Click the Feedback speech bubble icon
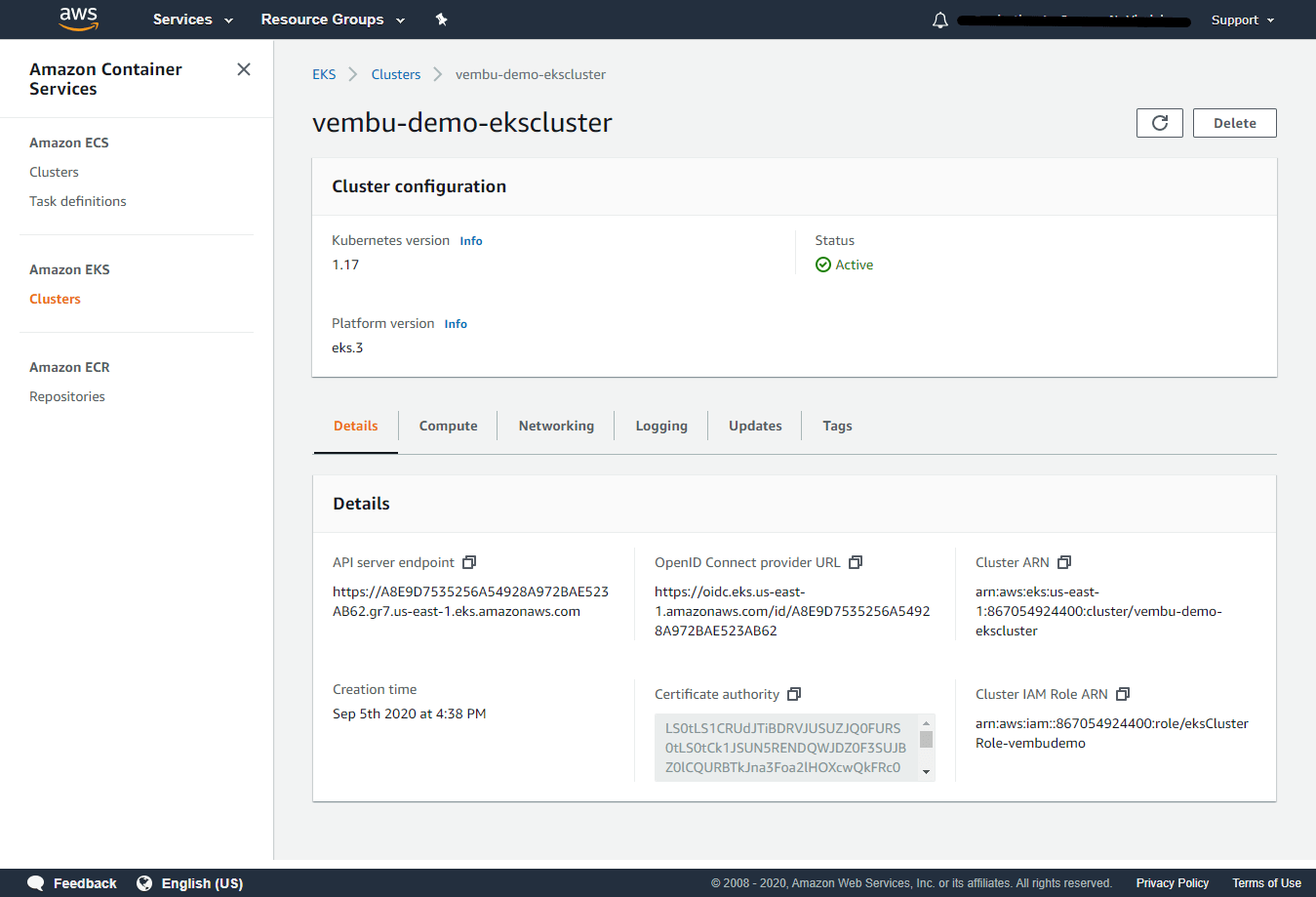 click(x=36, y=883)
